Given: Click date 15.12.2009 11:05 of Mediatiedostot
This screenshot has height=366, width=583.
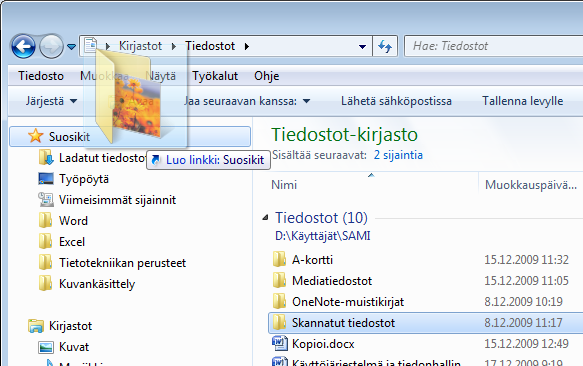Looking at the screenshot, I should click(x=526, y=280).
